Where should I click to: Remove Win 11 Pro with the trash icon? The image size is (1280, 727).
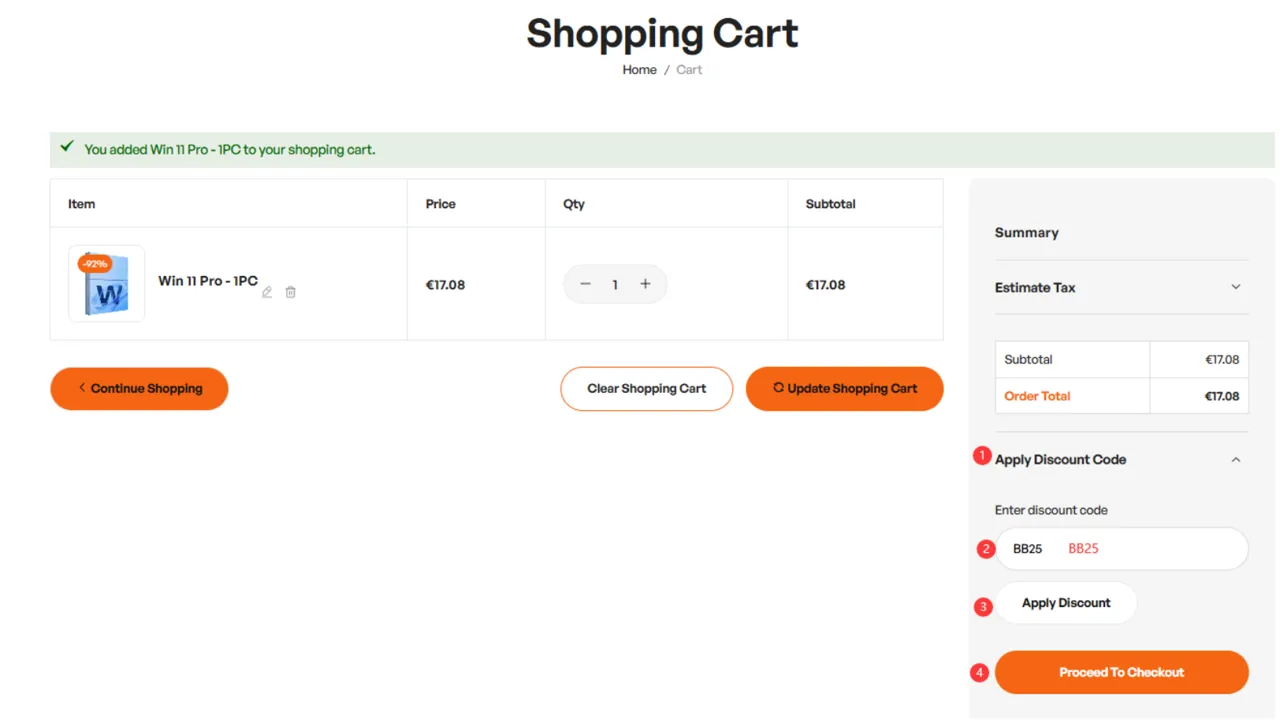pyautogui.click(x=290, y=292)
